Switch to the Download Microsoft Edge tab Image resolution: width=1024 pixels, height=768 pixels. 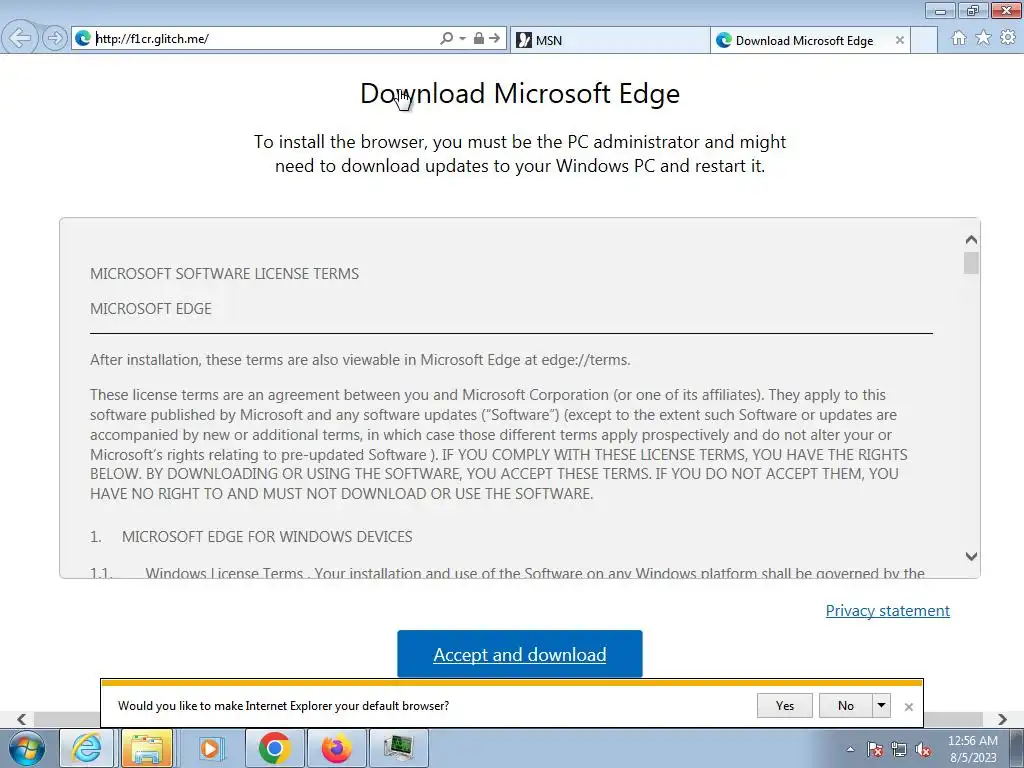coord(803,40)
